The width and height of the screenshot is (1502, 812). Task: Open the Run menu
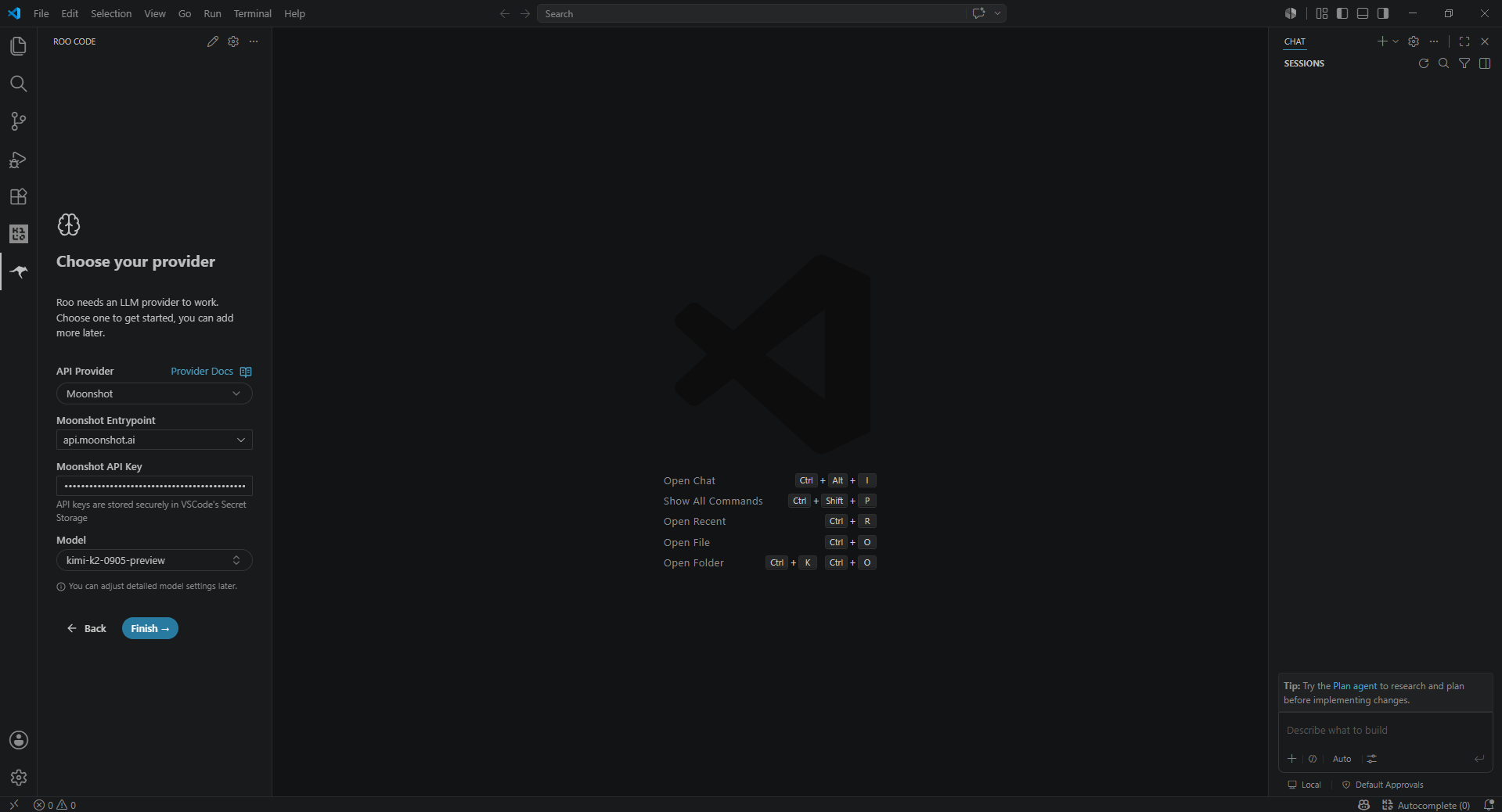click(x=212, y=13)
